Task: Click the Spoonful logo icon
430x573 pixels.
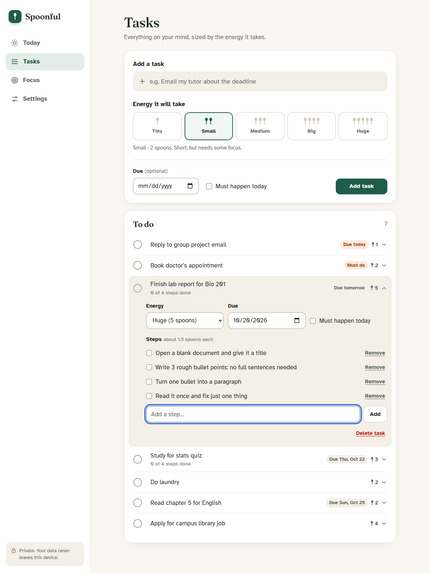Action: (15, 16)
